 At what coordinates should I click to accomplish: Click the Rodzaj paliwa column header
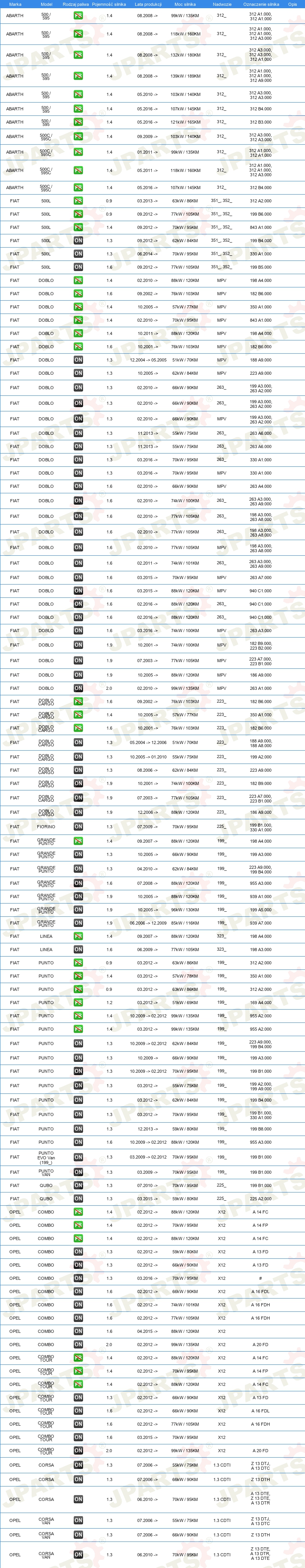(76, 4)
